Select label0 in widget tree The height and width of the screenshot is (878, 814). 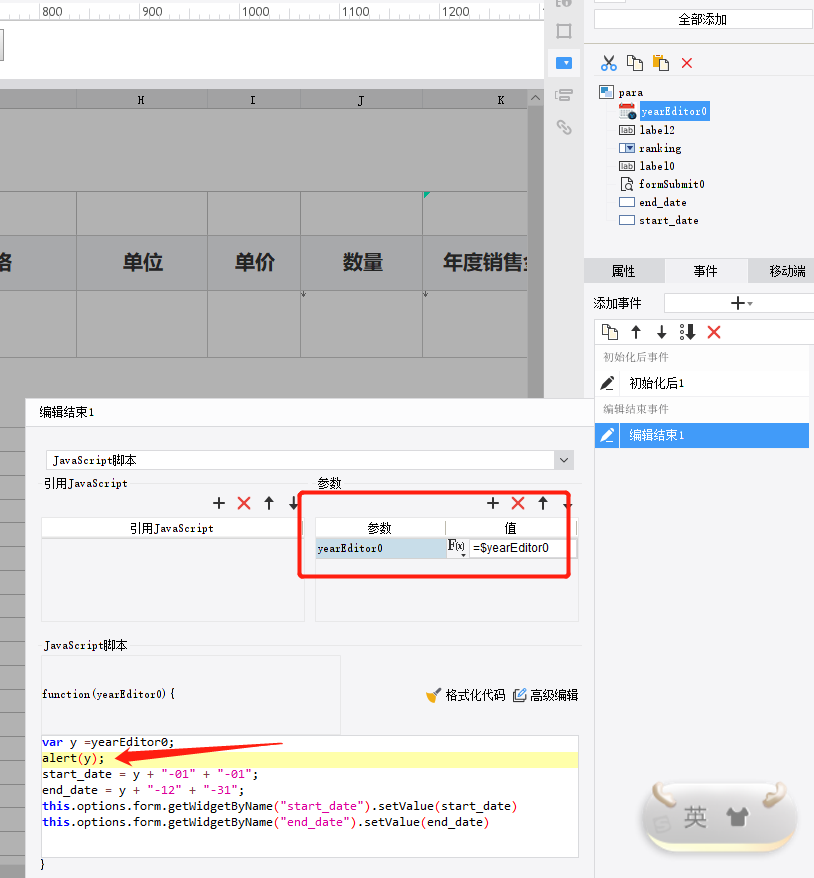tap(657, 166)
